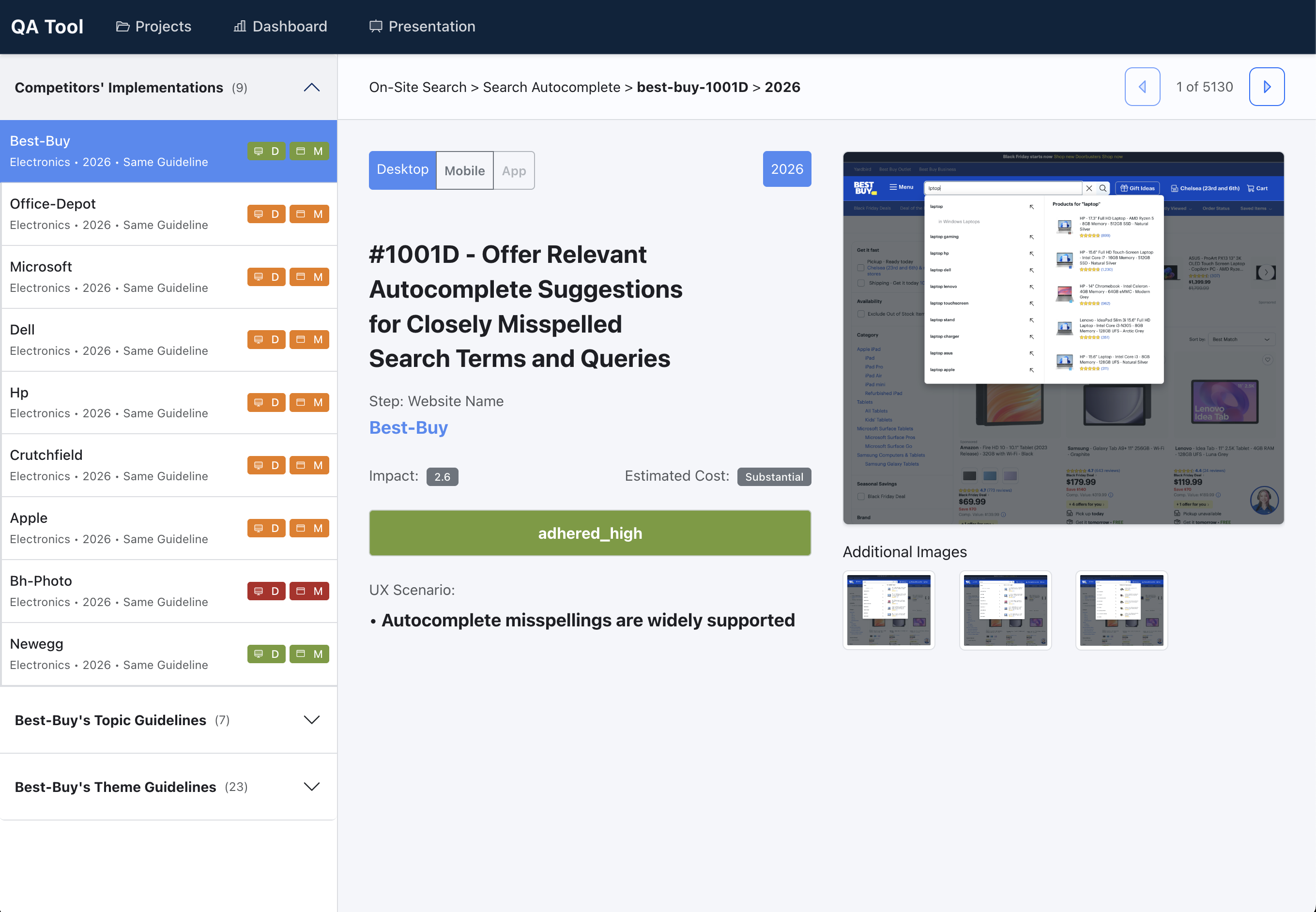Open the Best-Buy website name link
The width and height of the screenshot is (1316, 912).
pyautogui.click(x=409, y=427)
